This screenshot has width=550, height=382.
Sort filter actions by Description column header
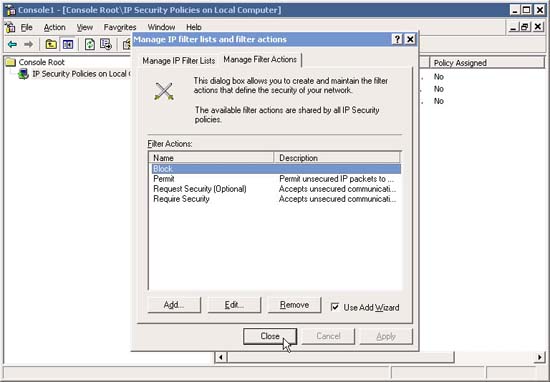(337, 158)
